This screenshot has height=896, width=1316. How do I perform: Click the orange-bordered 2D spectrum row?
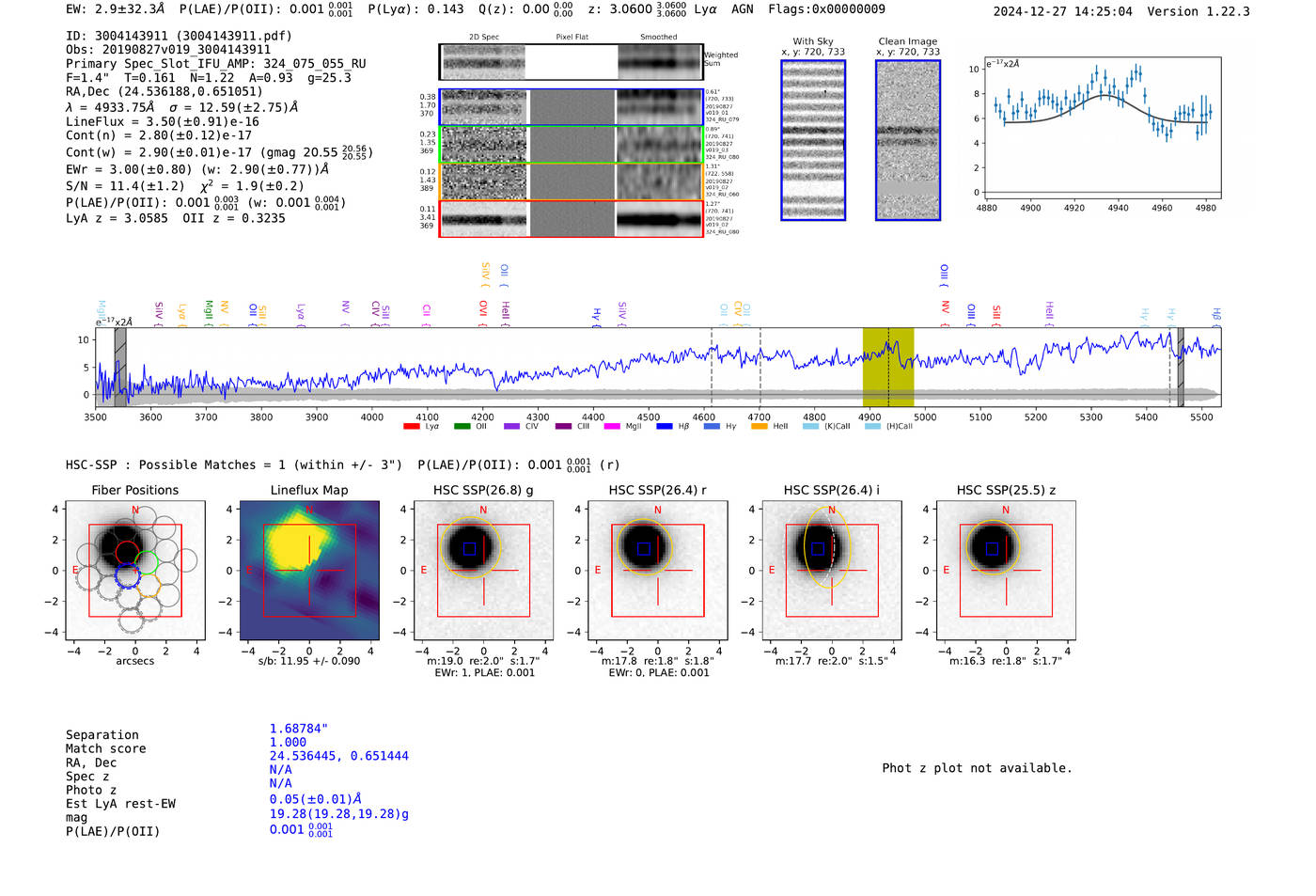coord(572,181)
